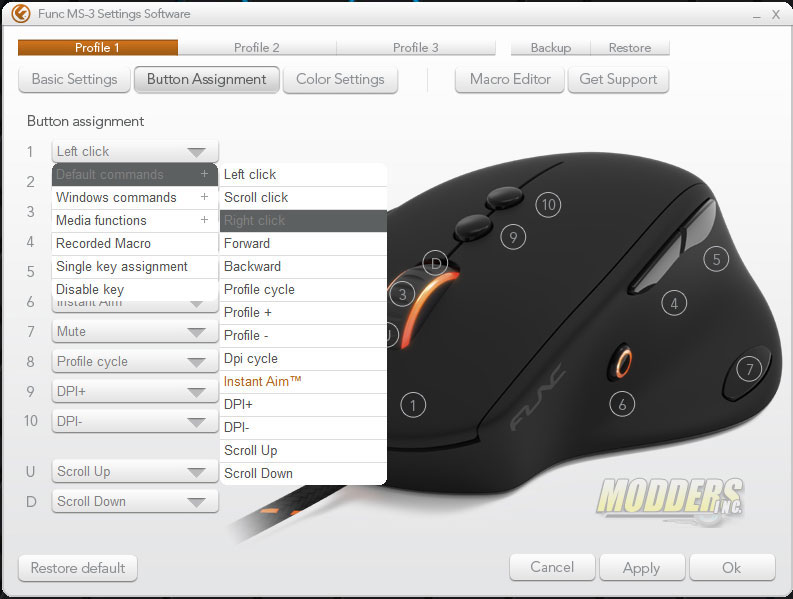The width and height of the screenshot is (793, 599).
Task: Click the Func logo icon in title bar
Action: tap(21, 13)
